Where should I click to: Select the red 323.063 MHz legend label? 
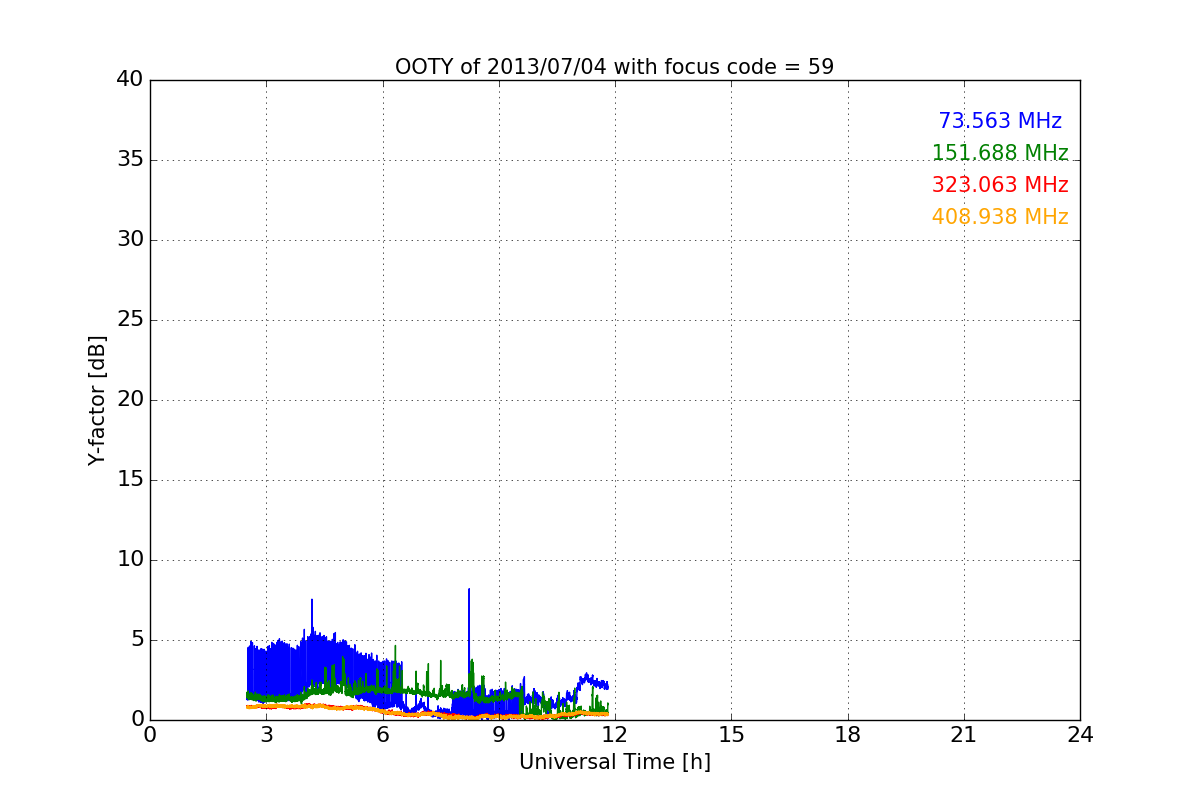tap(1000, 185)
